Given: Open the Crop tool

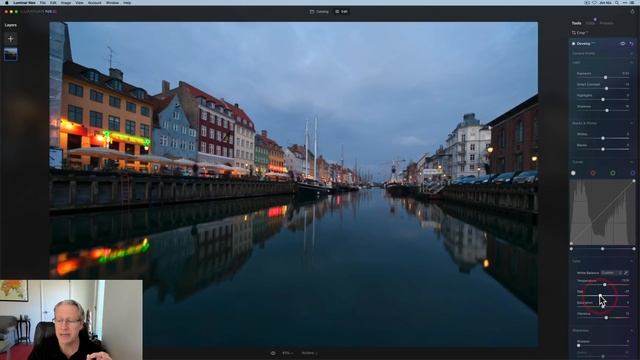Looking at the screenshot, I should (x=580, y=33).
